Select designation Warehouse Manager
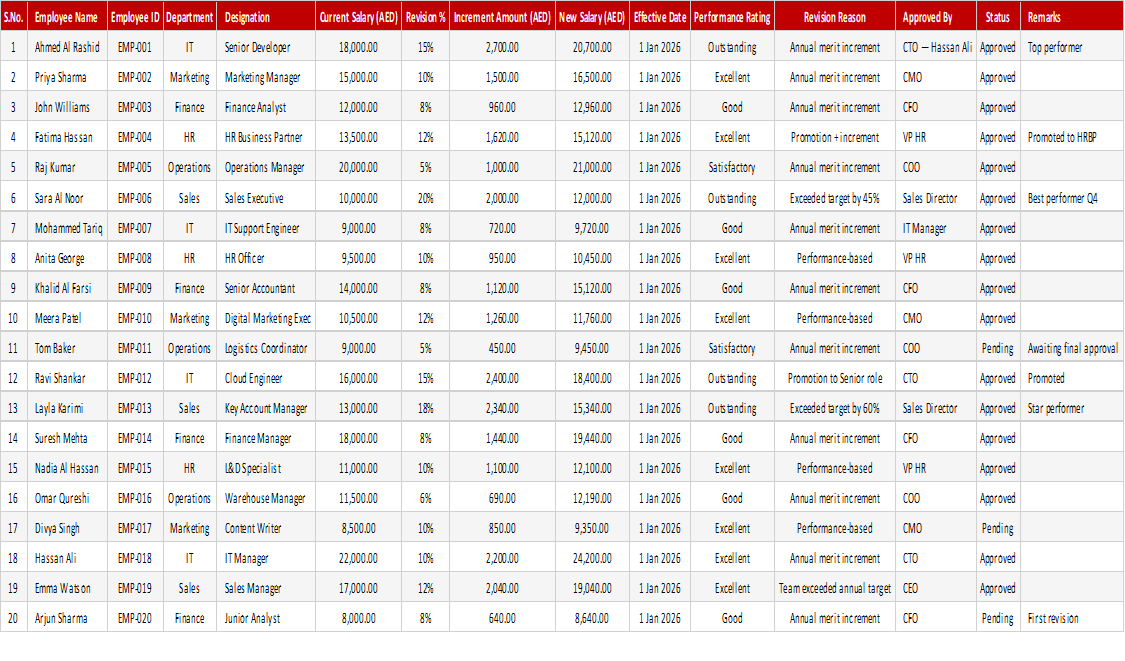Screen dimensions: 1125x661 coord(265,500)
